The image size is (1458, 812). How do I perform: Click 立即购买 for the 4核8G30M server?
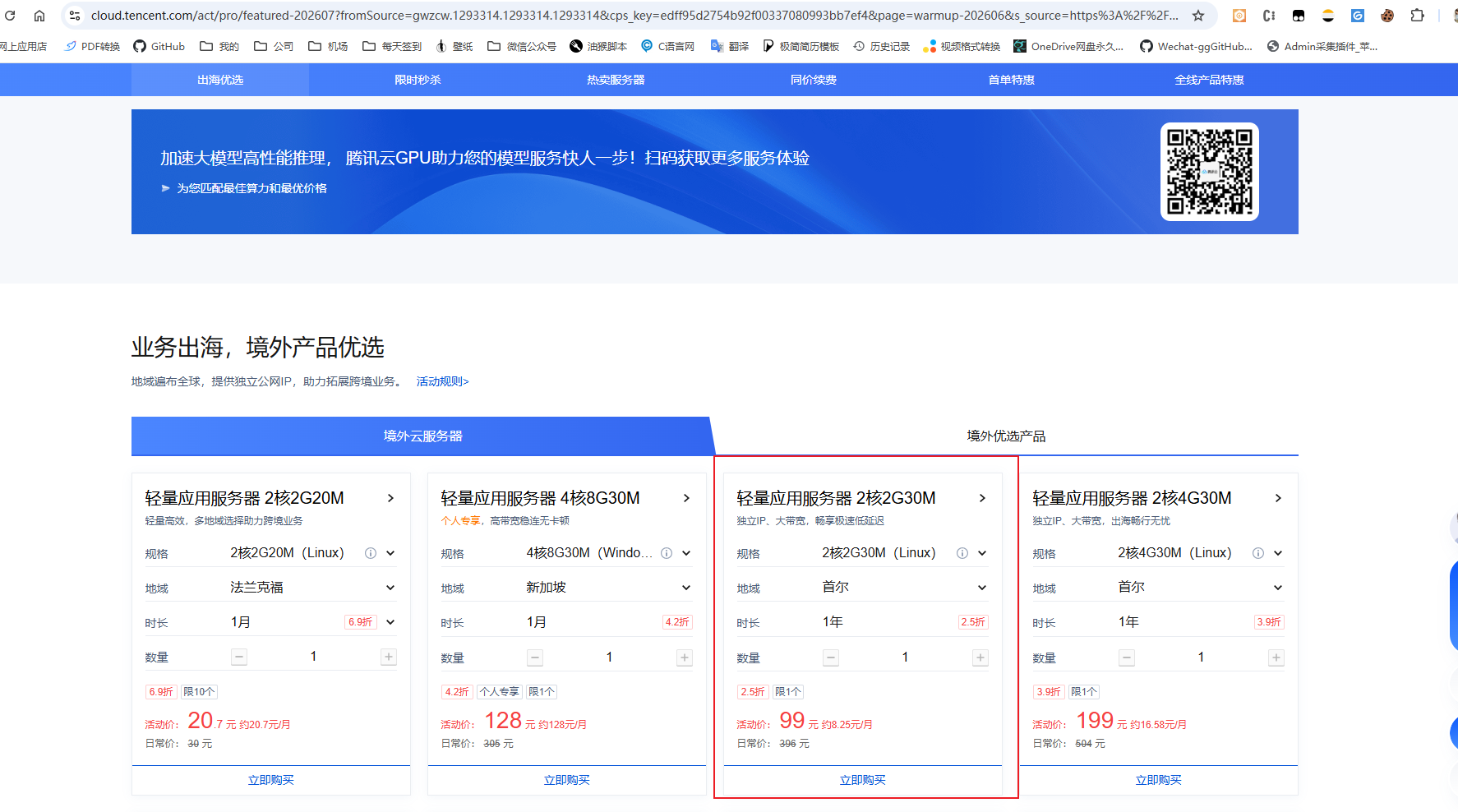(x=567, y=780)
